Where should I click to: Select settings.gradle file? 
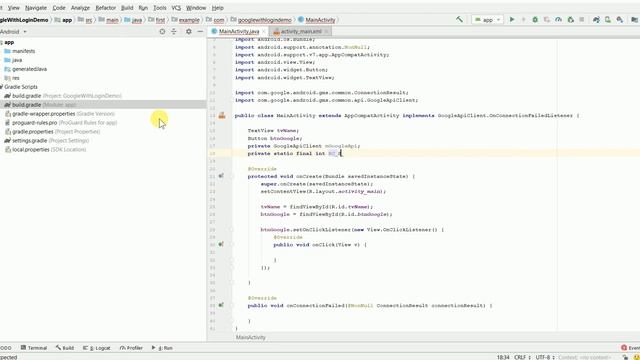pos(47,141)
